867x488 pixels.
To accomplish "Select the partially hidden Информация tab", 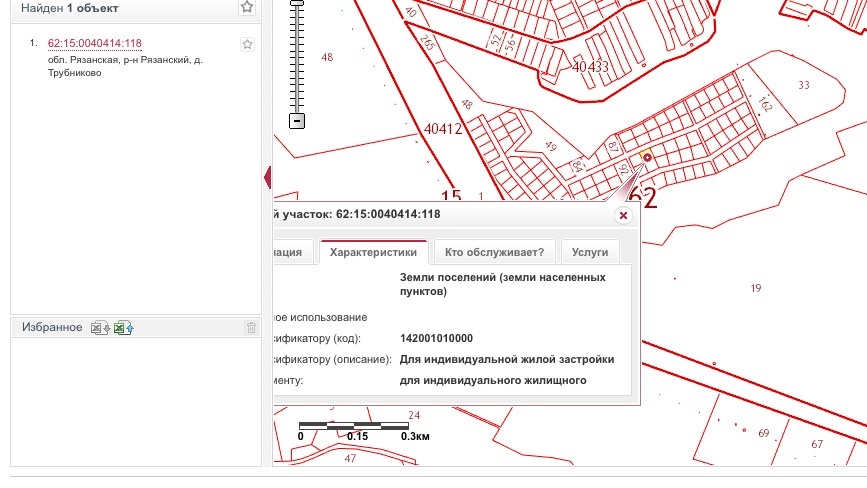I will pyautogui.click(x=294, y=253).
